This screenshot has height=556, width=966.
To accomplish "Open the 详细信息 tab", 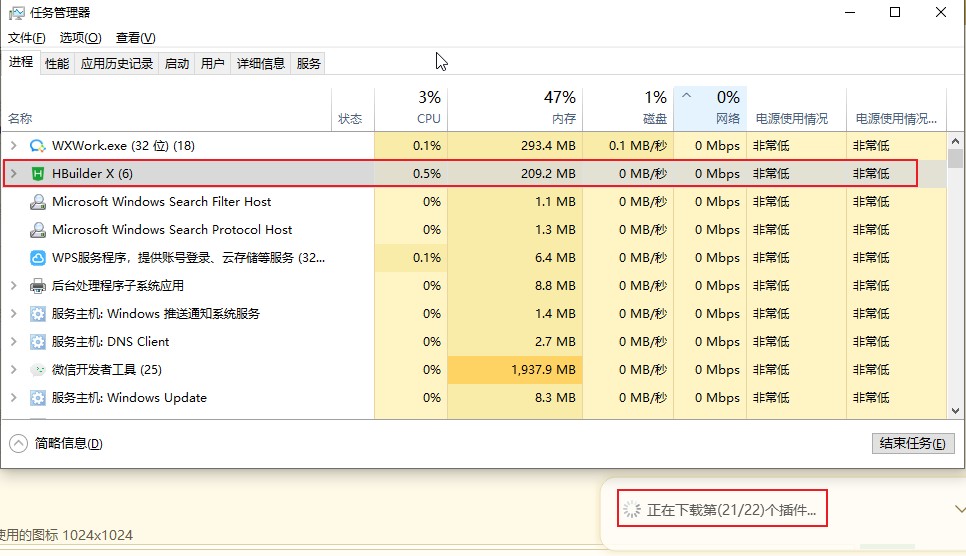I will point(260,64).
